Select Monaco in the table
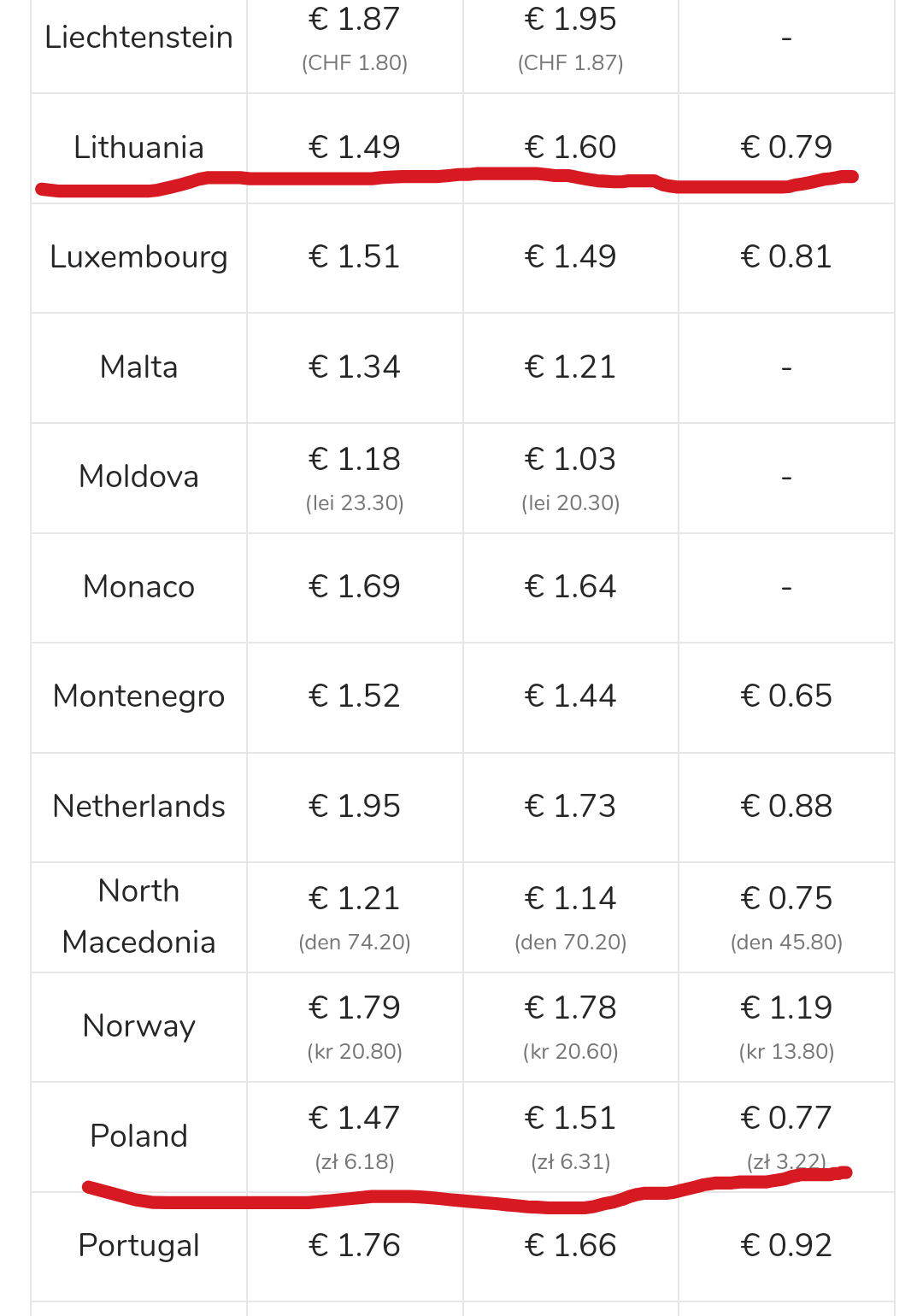Image resolution: width=923 pixels, height=1316 pixels. [138, 587]
